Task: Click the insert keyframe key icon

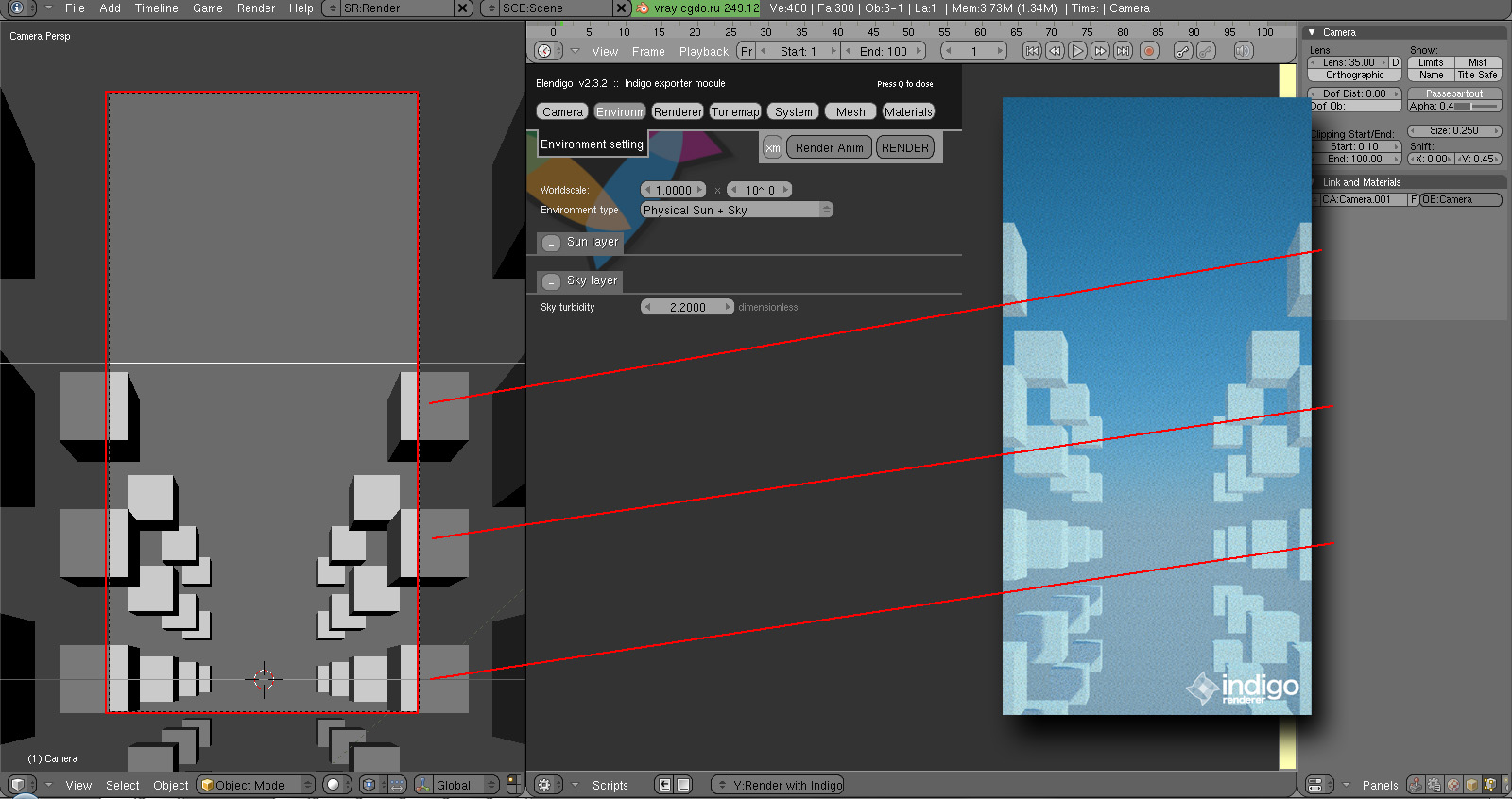Action: 1182,51
